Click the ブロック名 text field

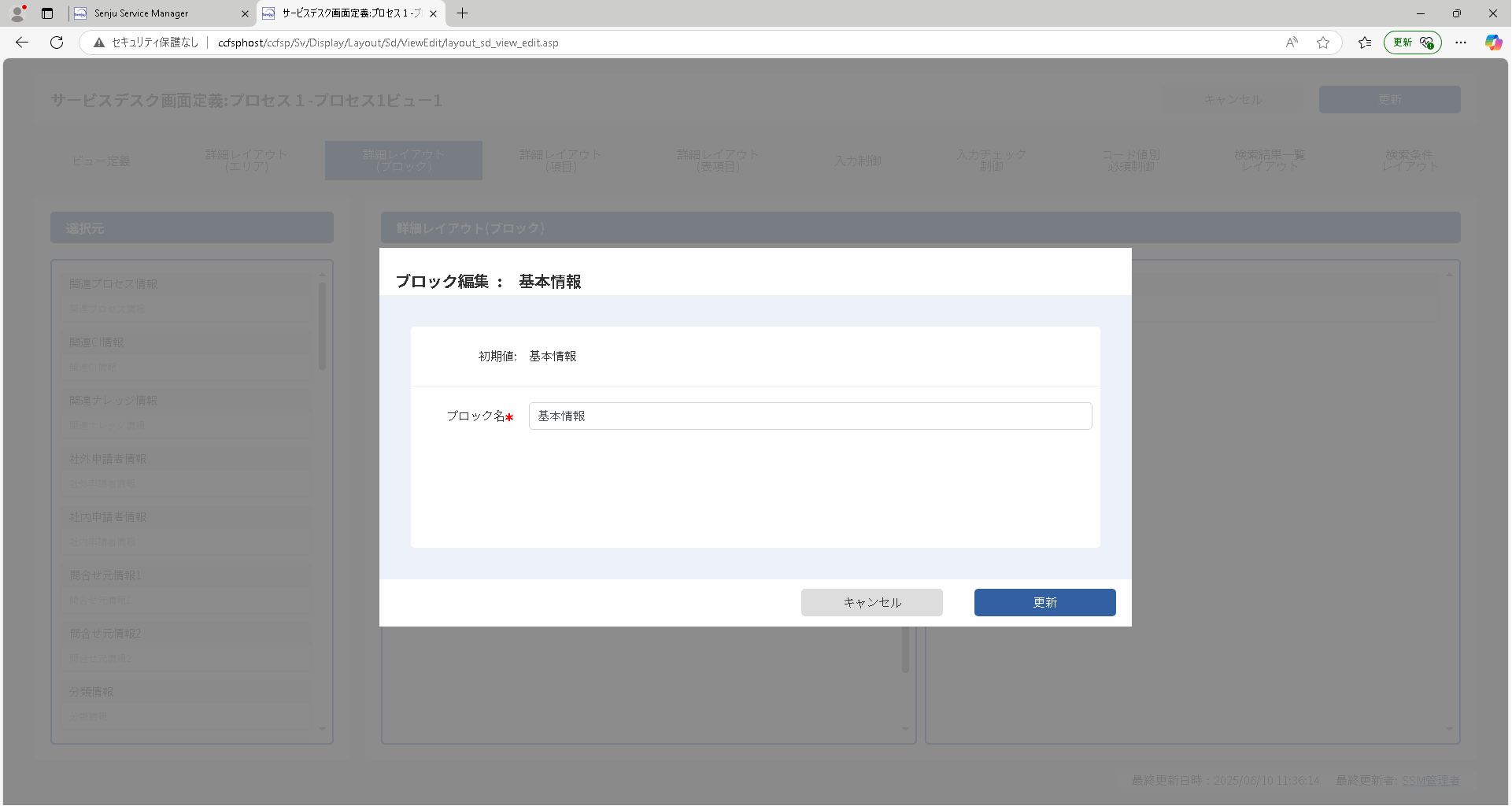pos(810,416)
